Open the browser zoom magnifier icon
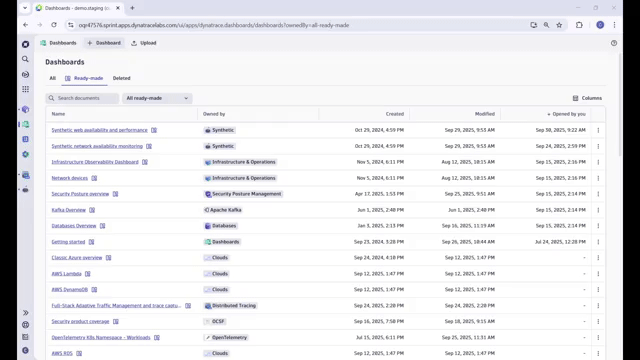The image size is (640, 360). (546, 25)
